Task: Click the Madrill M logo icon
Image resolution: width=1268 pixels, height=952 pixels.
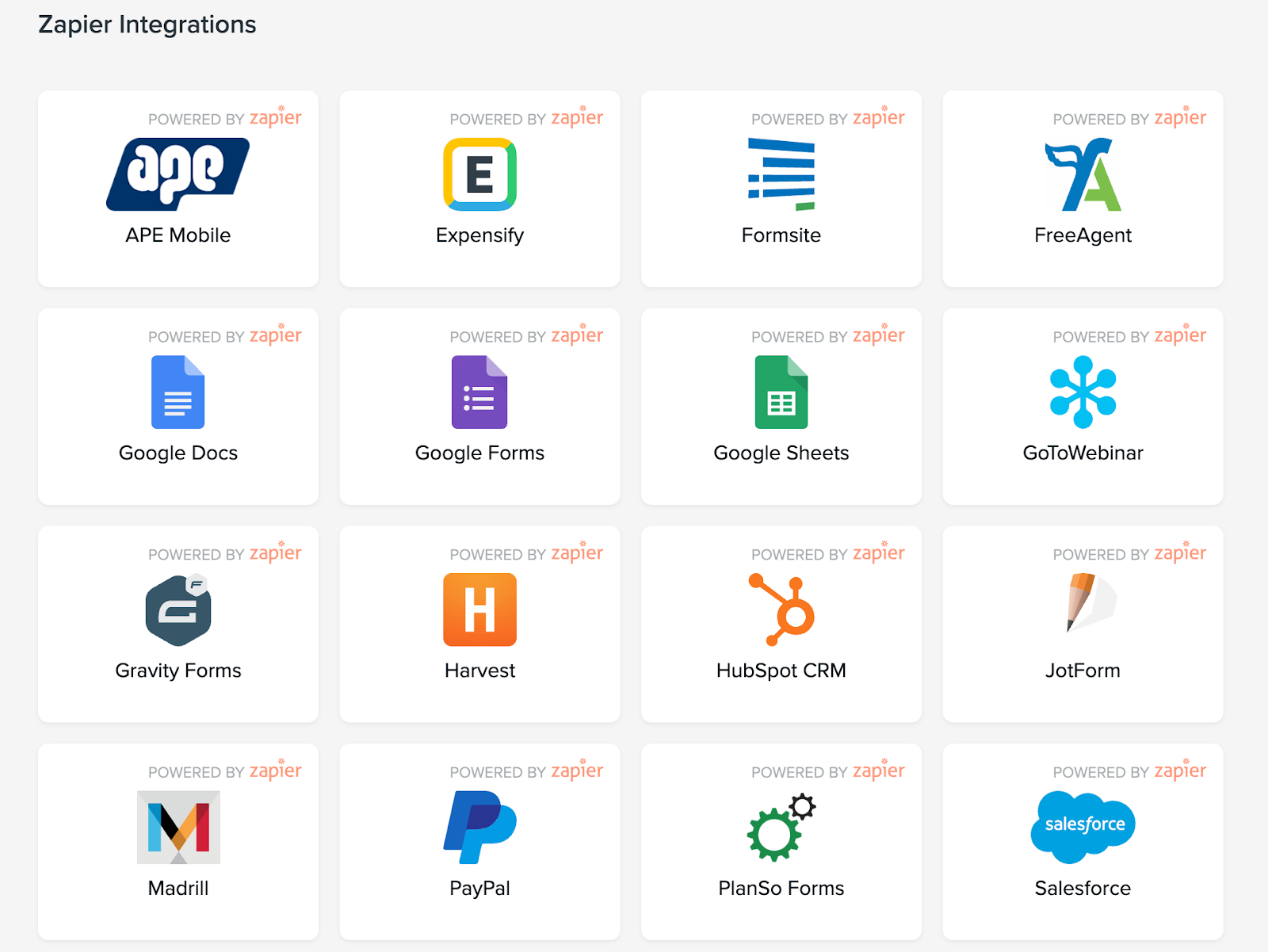Action: 178,827
